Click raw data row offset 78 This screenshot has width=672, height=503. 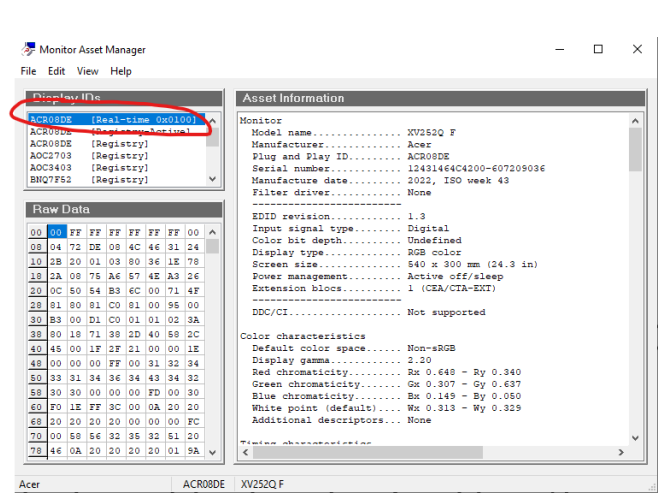36,451
